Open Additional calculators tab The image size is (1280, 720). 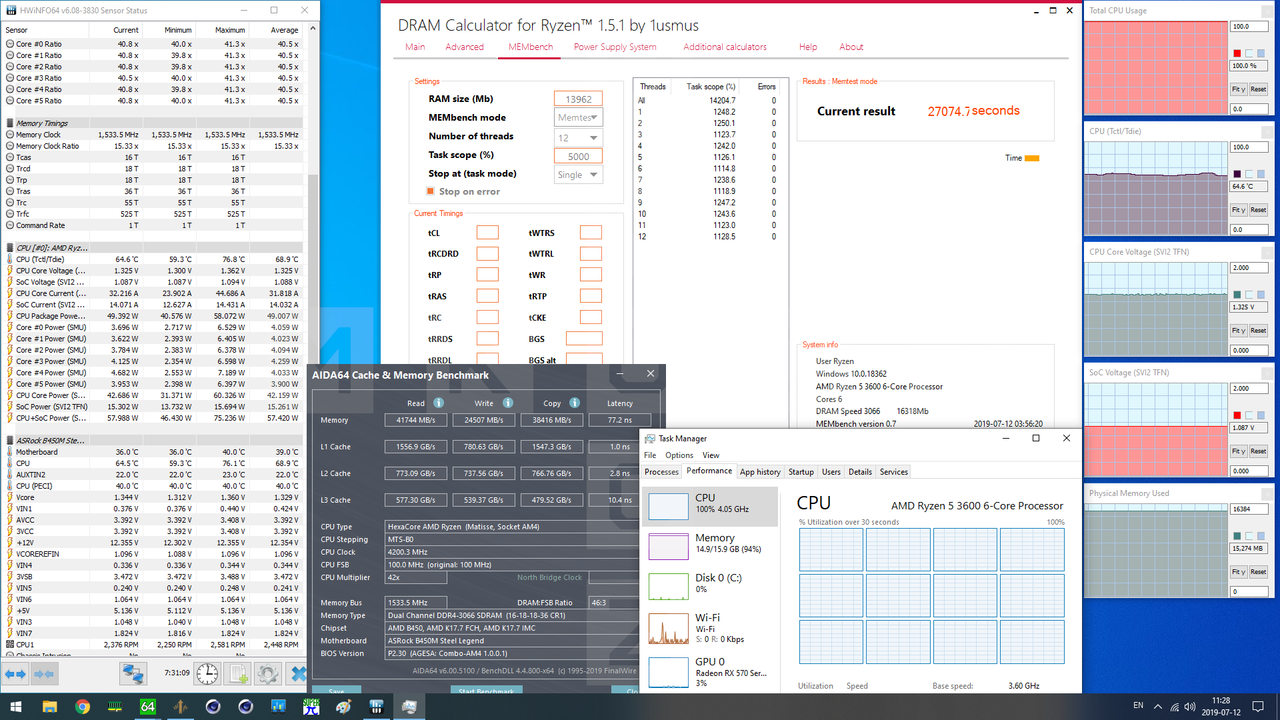point(725,47)
